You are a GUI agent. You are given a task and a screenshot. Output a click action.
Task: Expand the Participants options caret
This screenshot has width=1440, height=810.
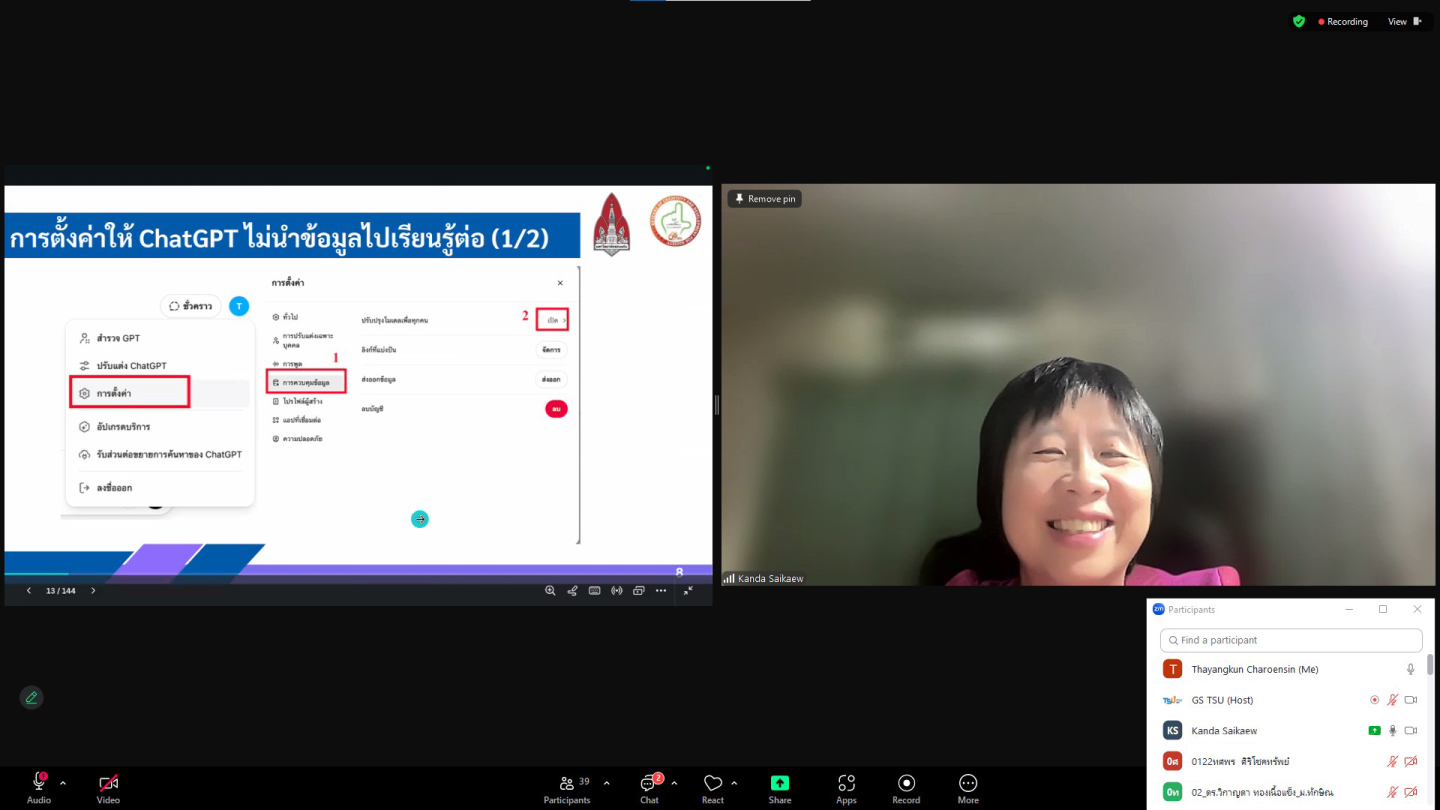pos(606,783)
